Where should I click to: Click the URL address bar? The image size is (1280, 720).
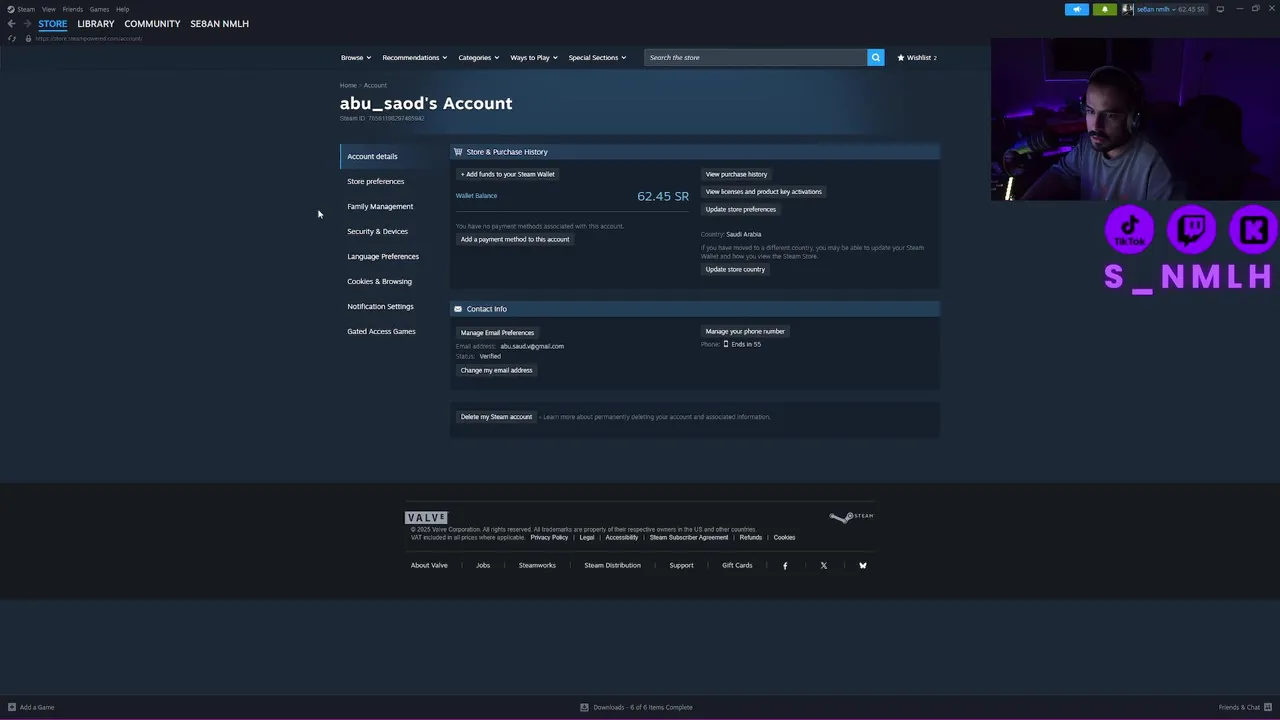[x=89, y=38]
